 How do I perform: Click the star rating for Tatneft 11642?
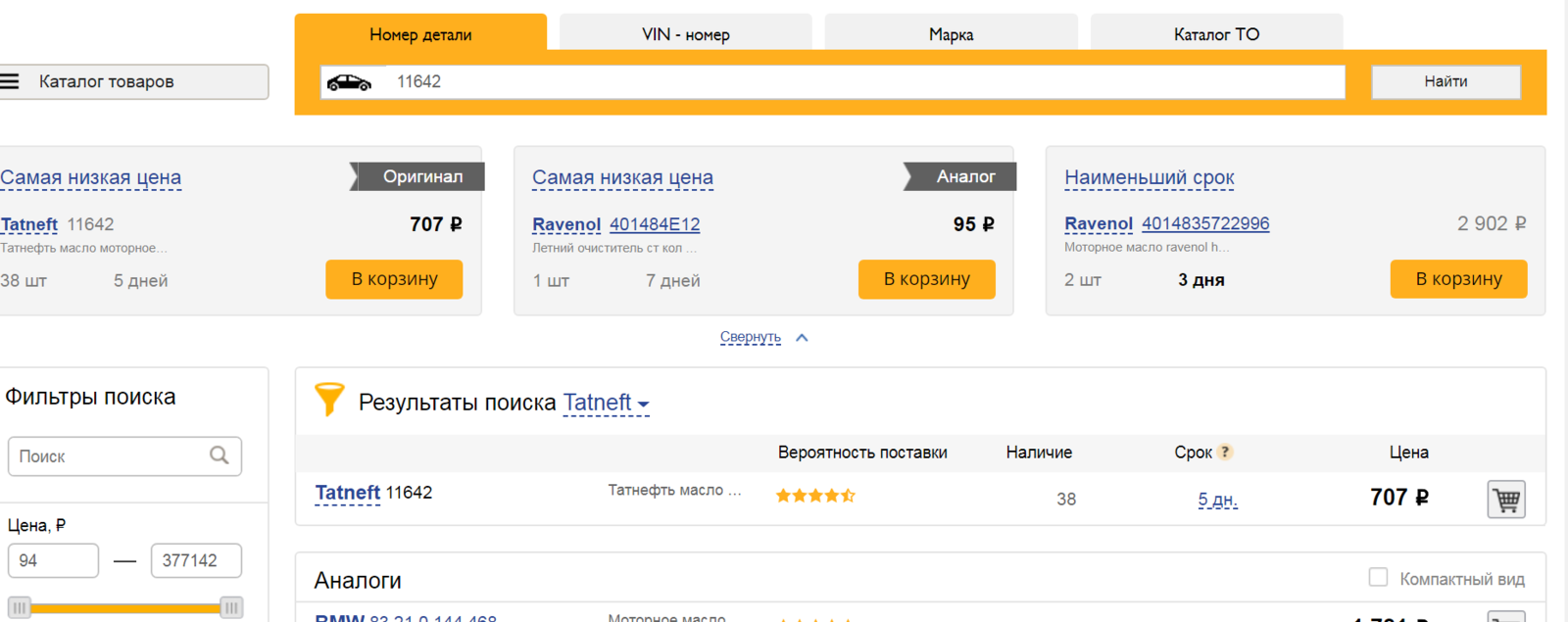[x=815, y=496]
